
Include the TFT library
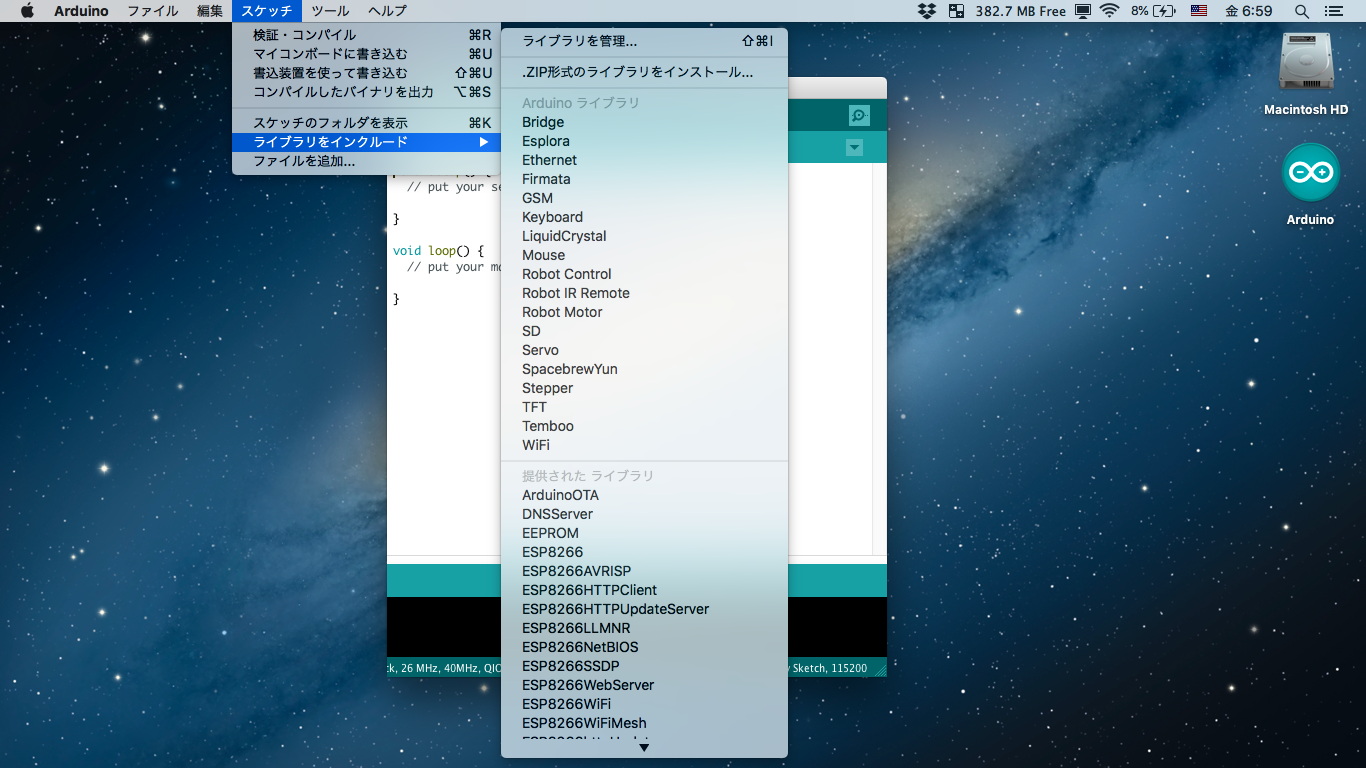644,407
